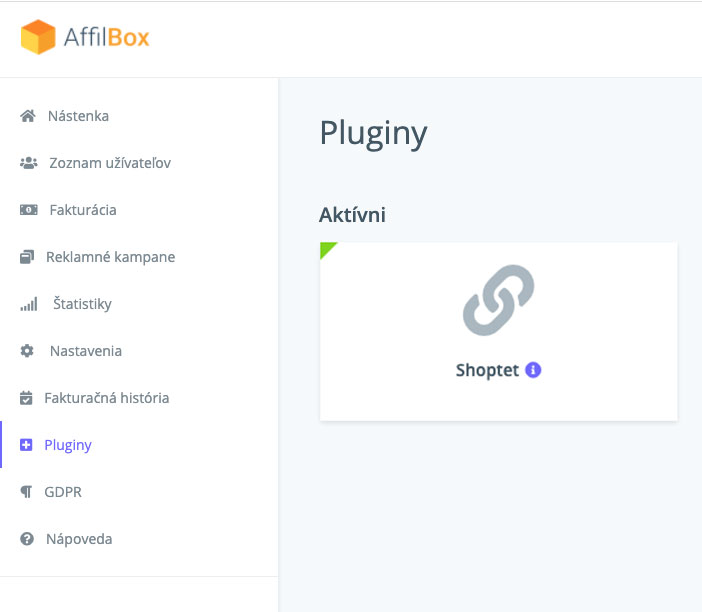
Task: Open the Štatistiky menu entry
Action: click(82, 304)
